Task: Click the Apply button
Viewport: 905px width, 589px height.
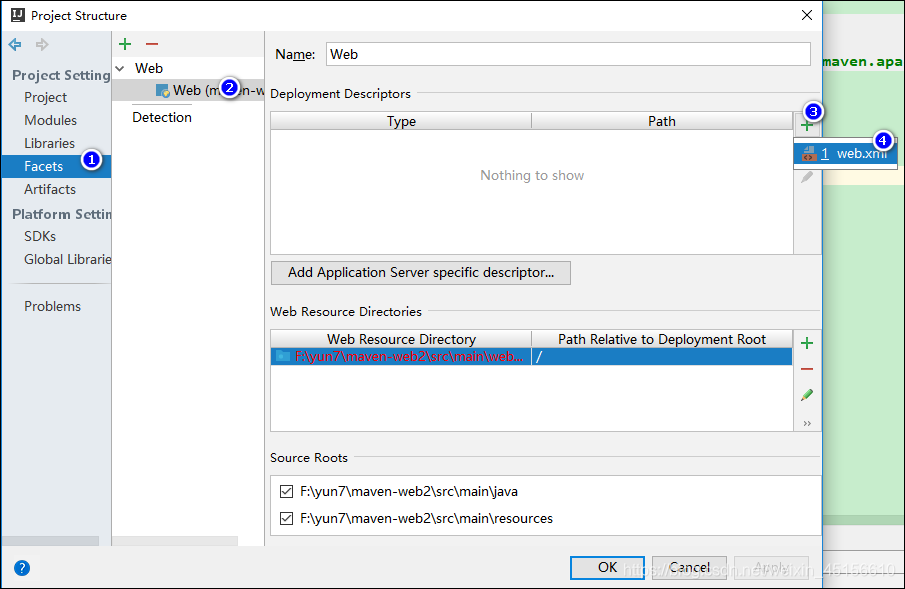Action: coord(771,568)
